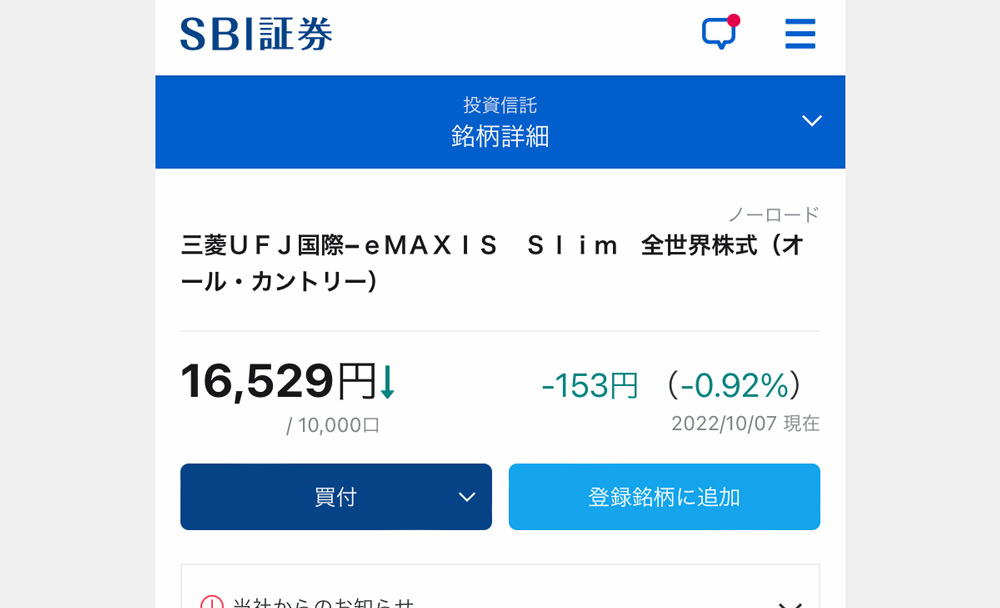Click the 当社からのお知らせ notice text
Screen dimensions: 1000x608
(323, 602)
